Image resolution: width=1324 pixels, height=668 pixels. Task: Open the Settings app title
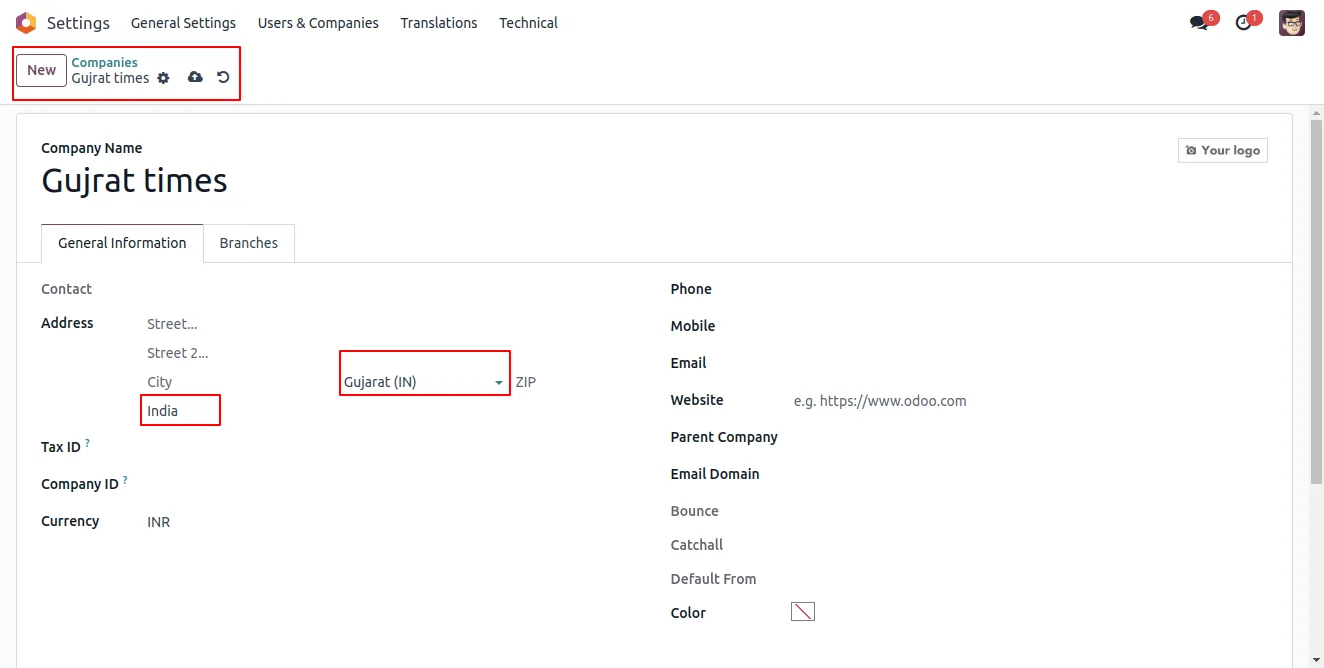pyautogui.click(x=78, y=22)
